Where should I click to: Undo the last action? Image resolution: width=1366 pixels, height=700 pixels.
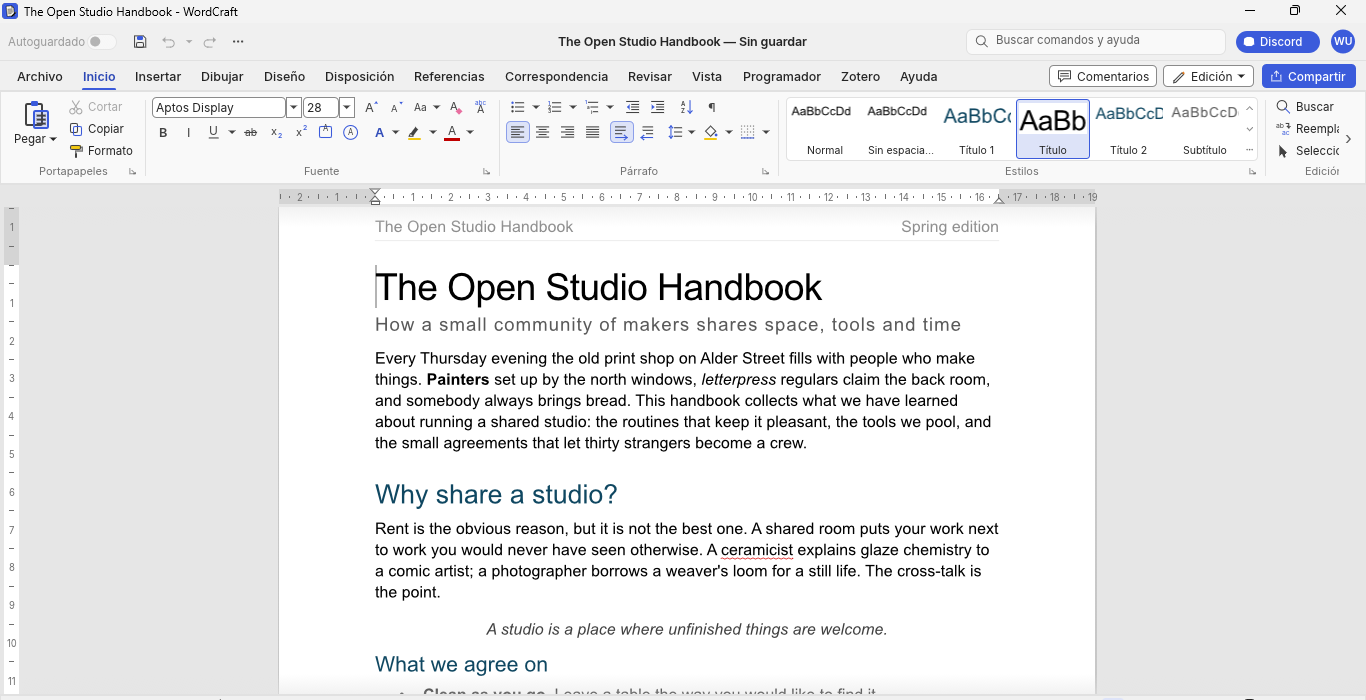point(168,42)
